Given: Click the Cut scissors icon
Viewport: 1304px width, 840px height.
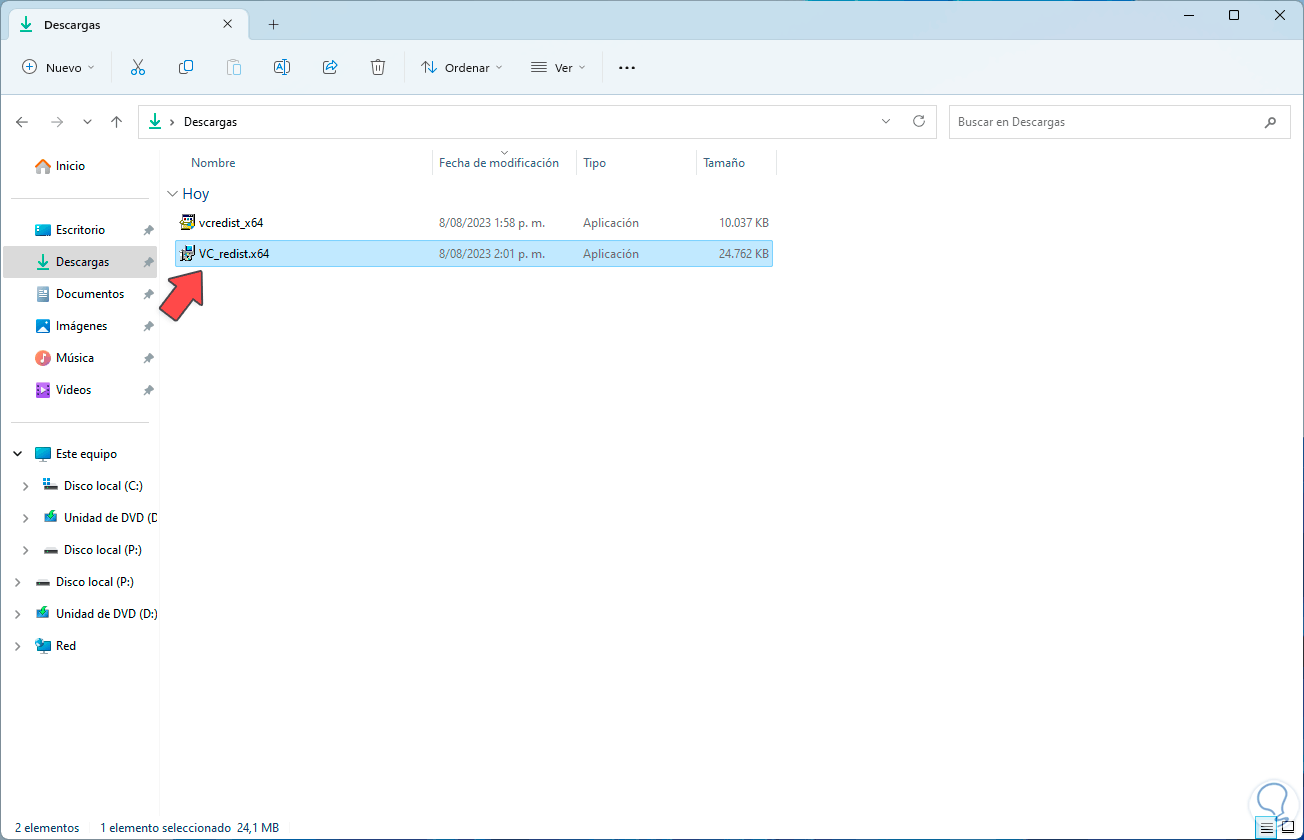Looking at the screenshot, I should pos(138,67).
